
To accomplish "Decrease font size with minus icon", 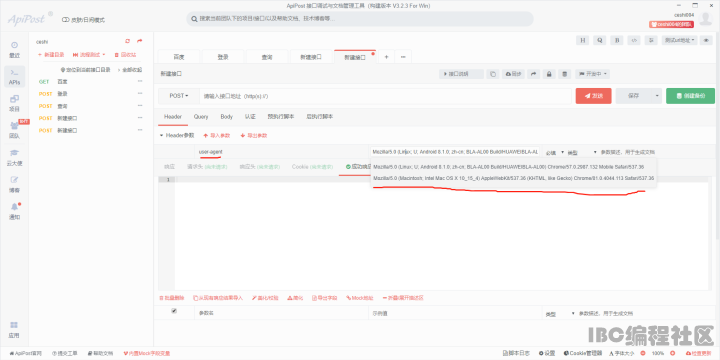I will pyautogui.click(x=642, y=353).
